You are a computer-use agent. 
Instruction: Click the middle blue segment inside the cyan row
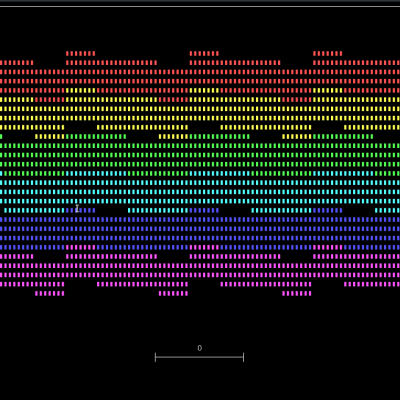(204, 210)
